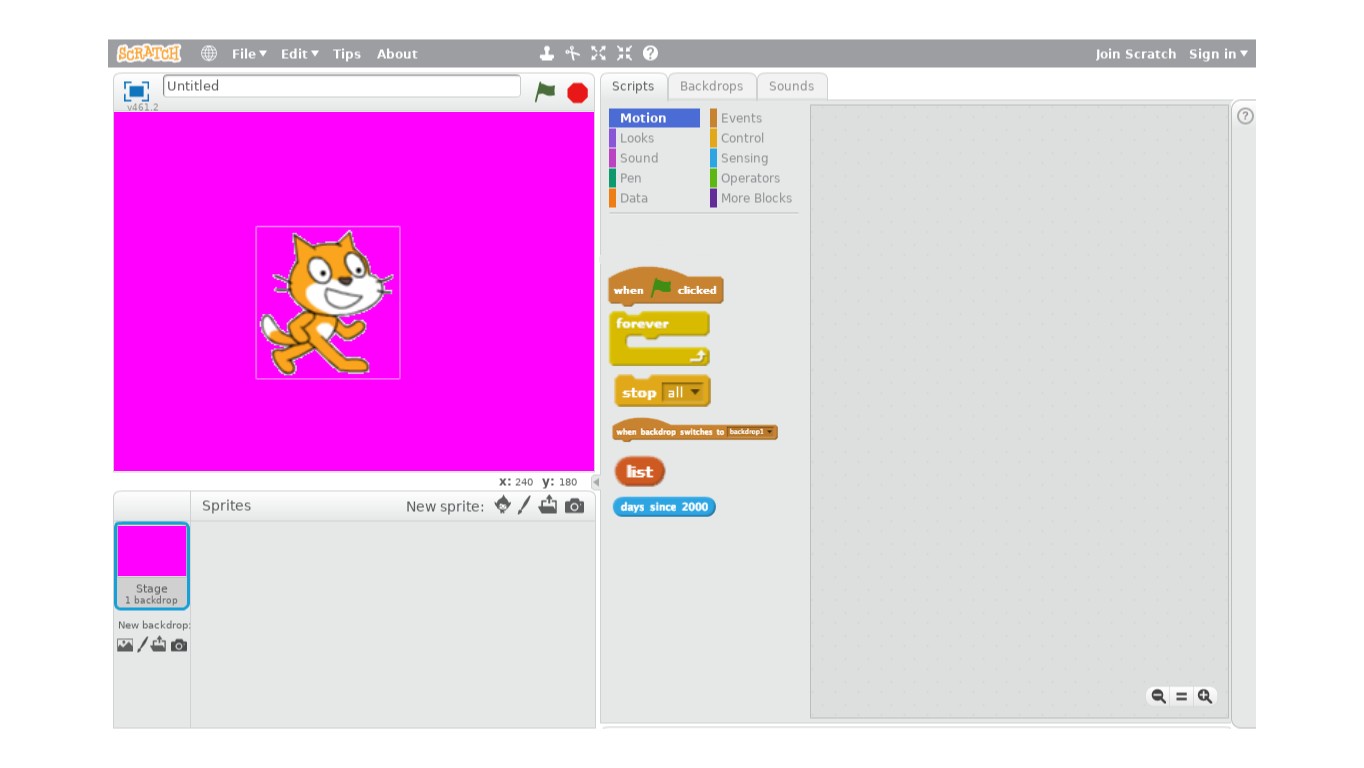Select the Delete scissors tool
This screenshot has width=1364, height=768.
[572, 54]
